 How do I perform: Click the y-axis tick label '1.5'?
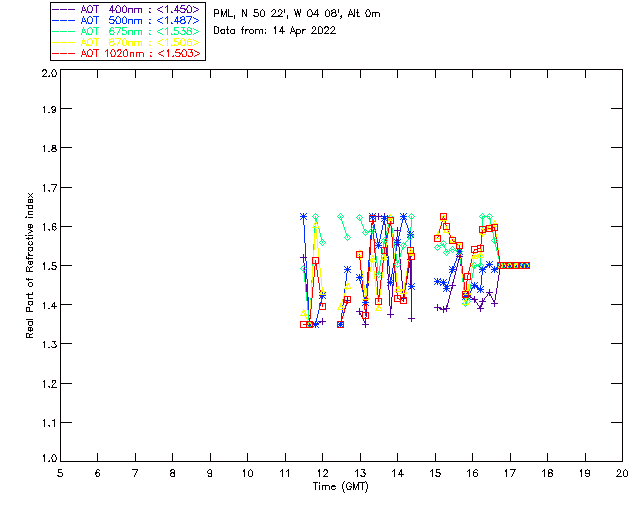point(49,266)
